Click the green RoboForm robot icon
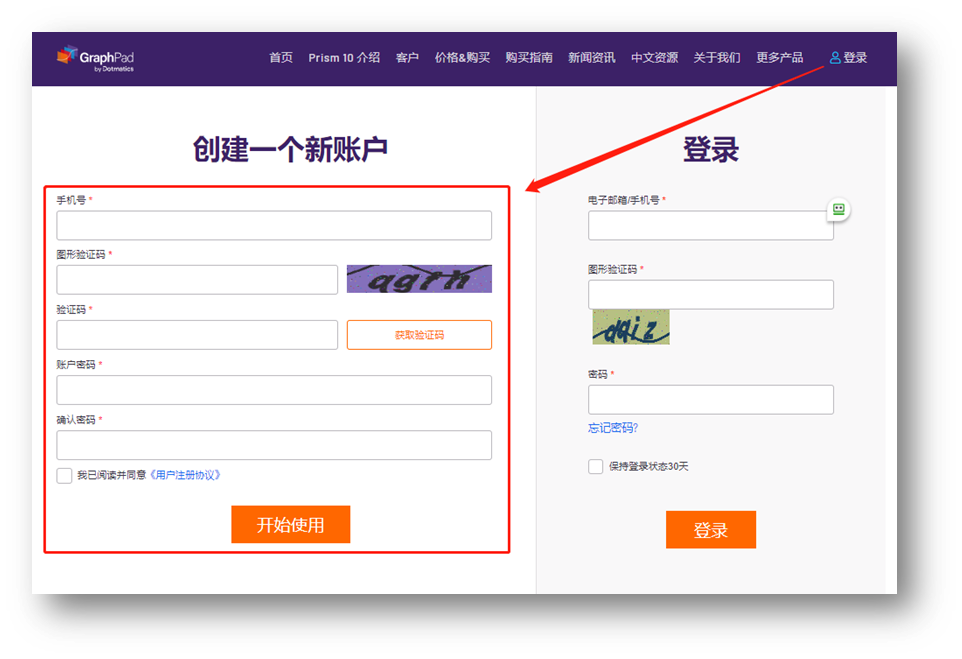The image size is (962, 659). pyautogui.click(x=837, y=209)
